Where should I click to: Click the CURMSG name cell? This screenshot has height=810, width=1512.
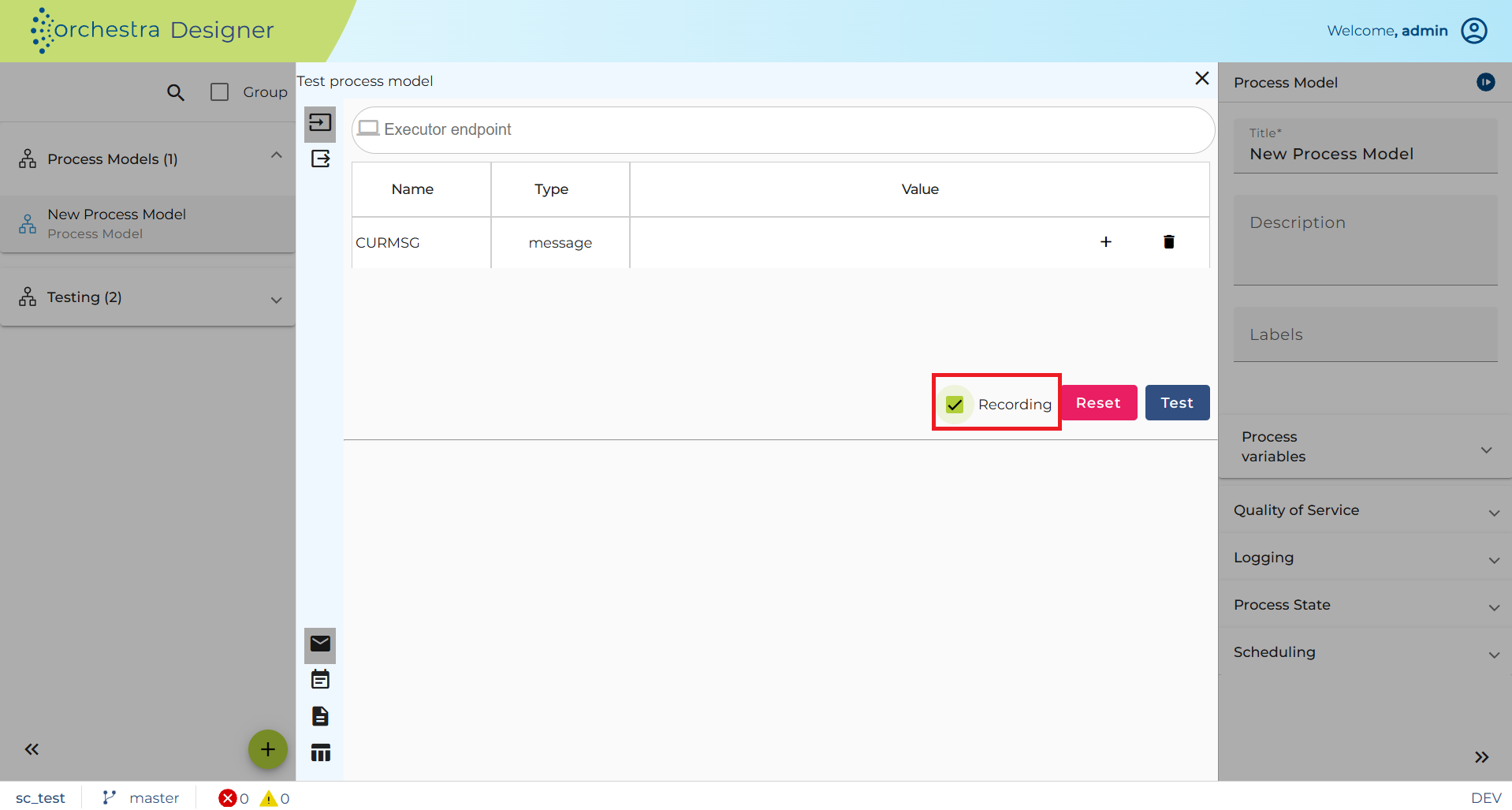[421, 243]
